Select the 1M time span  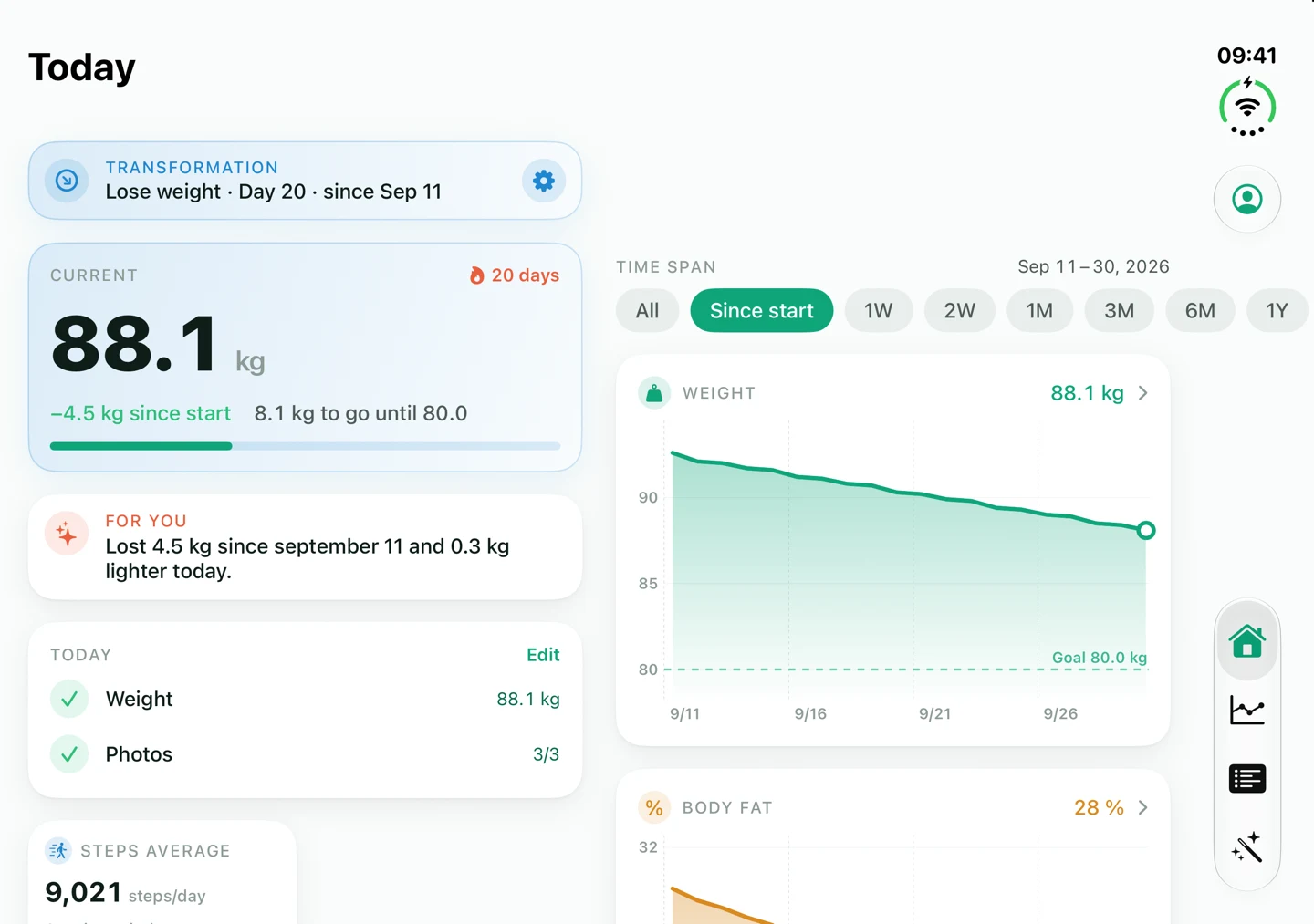(1039, 311)
